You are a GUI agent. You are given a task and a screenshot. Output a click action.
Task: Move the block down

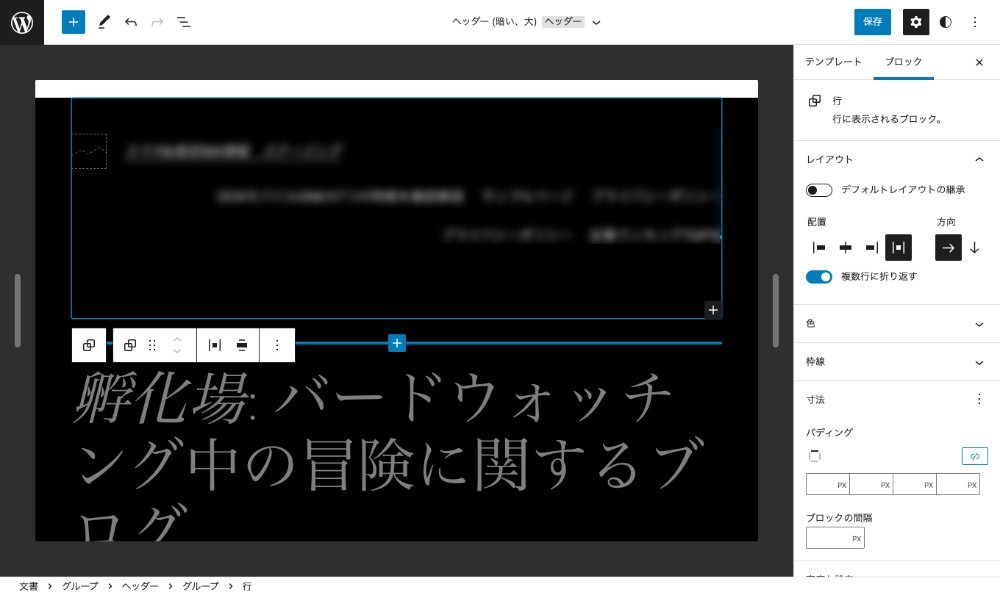[x=177, y=351]
